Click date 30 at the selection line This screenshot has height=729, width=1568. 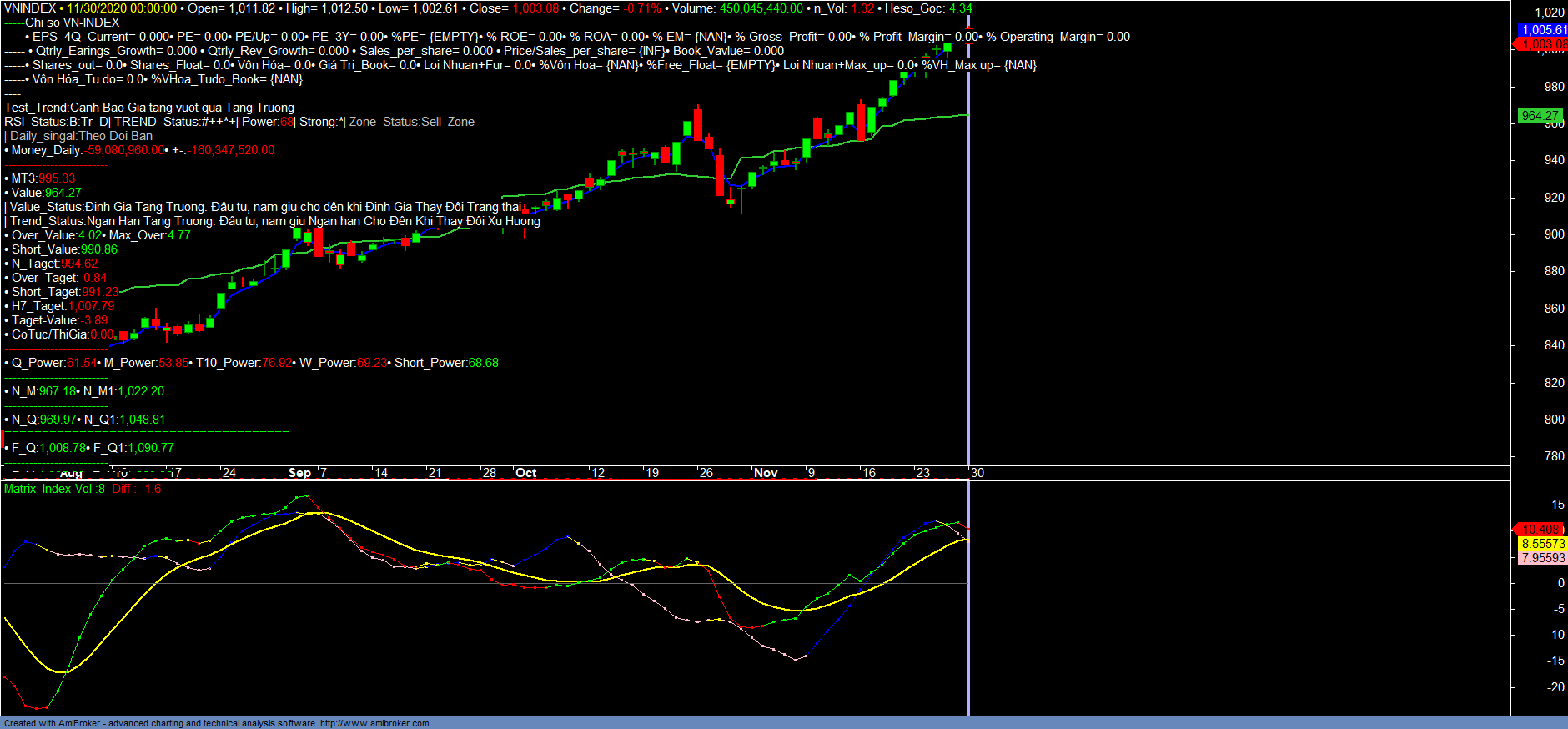pyautogui.click(x=977, y=473)
